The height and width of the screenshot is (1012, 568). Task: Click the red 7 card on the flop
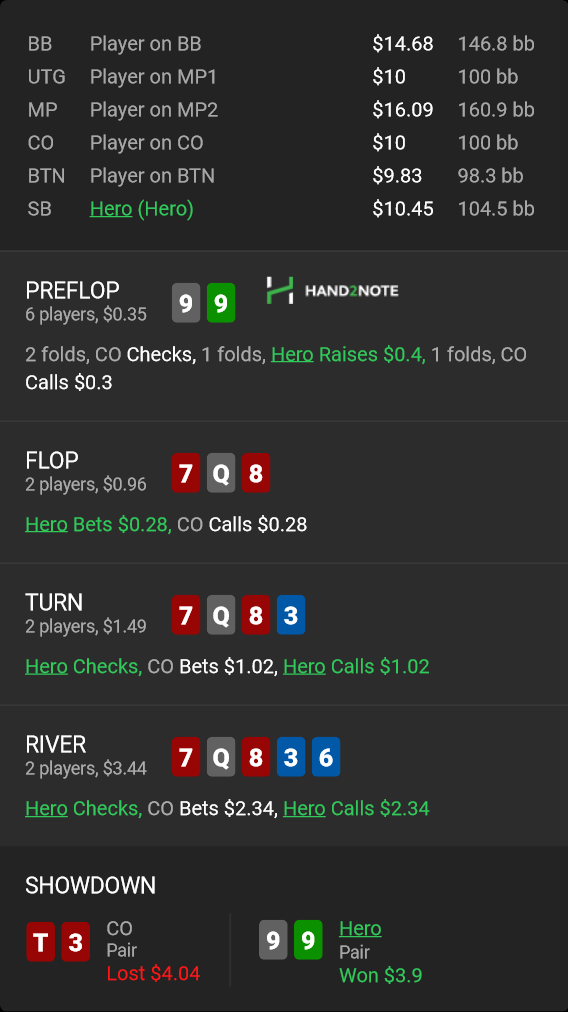[x=186, y=473]
